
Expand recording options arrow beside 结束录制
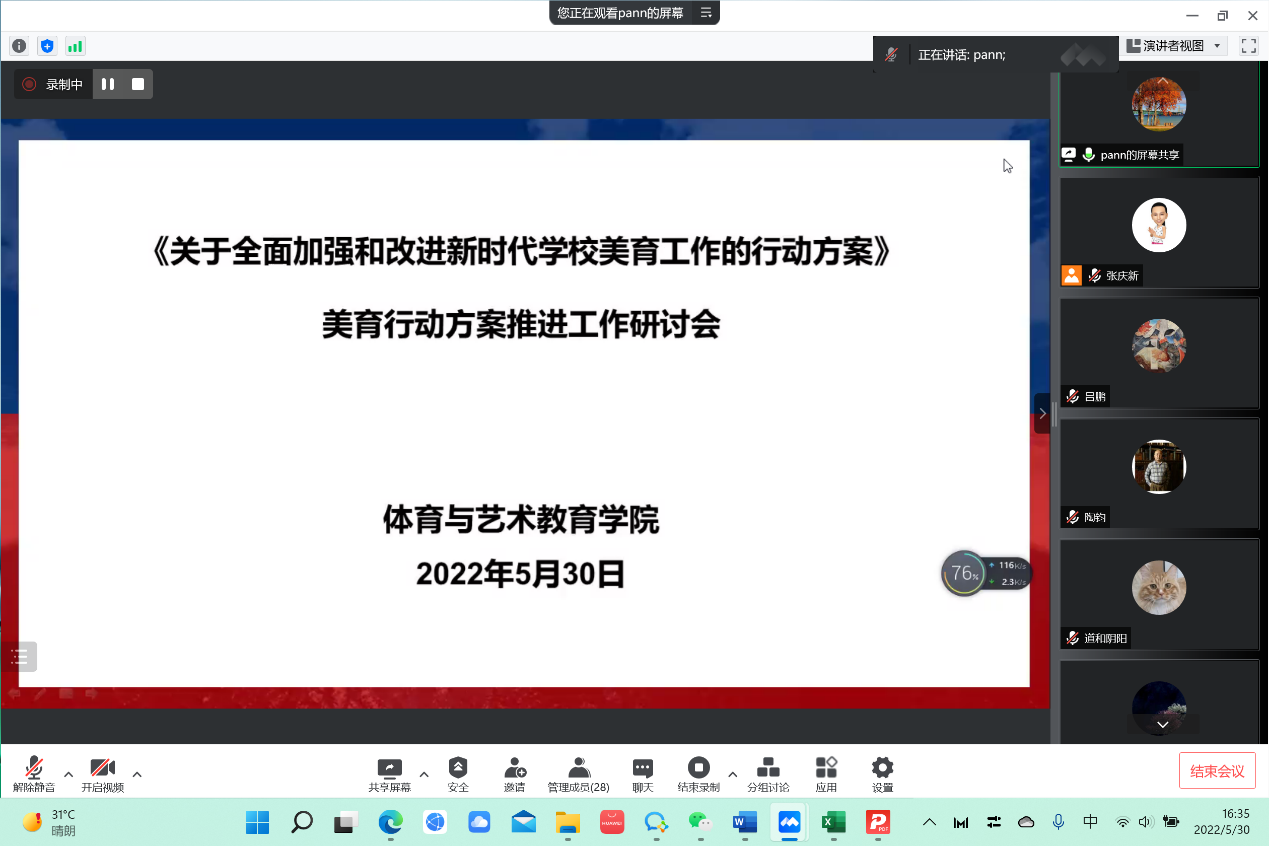(x=733, y=774)
